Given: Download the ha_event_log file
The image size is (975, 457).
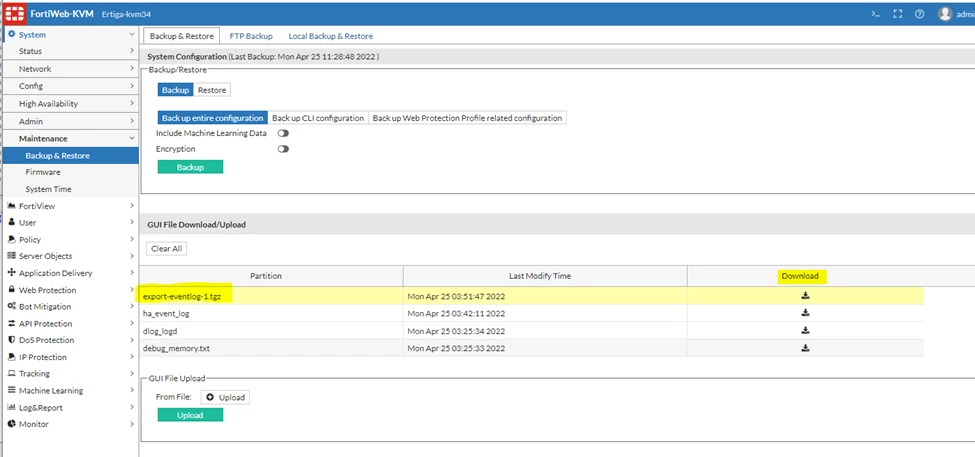Looking at the screenshot, I should [805, 313].
